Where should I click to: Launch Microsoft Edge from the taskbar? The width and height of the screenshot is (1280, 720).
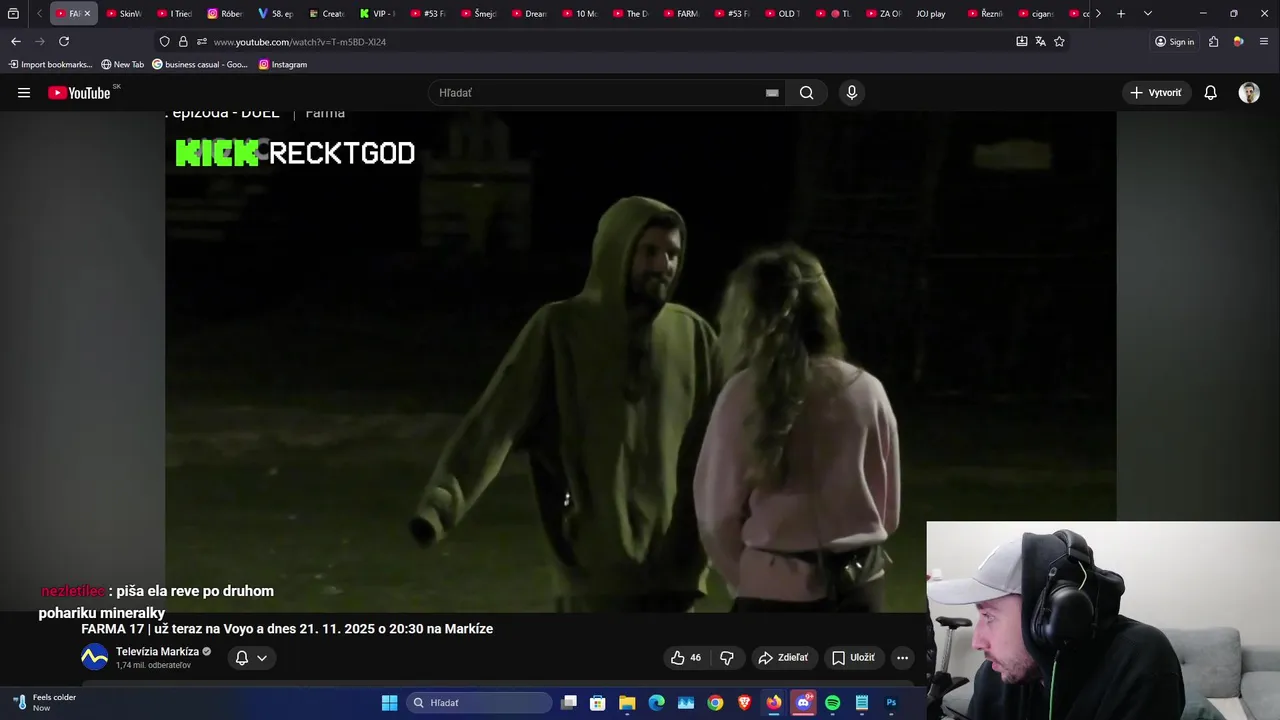656,703
